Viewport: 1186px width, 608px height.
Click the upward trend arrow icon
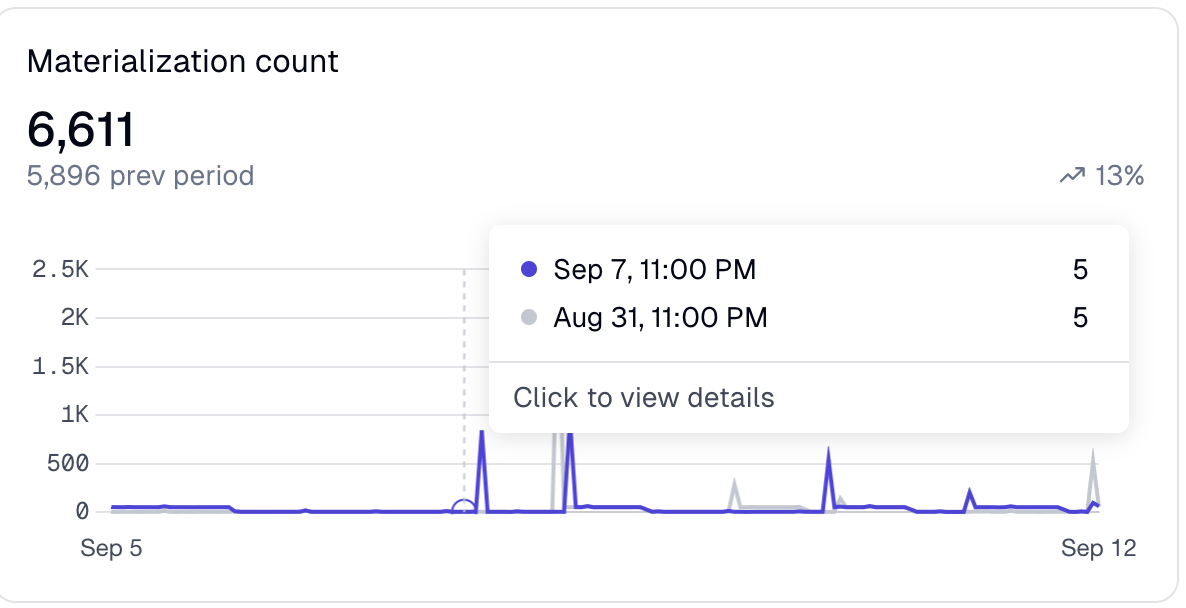(1071, 174)
